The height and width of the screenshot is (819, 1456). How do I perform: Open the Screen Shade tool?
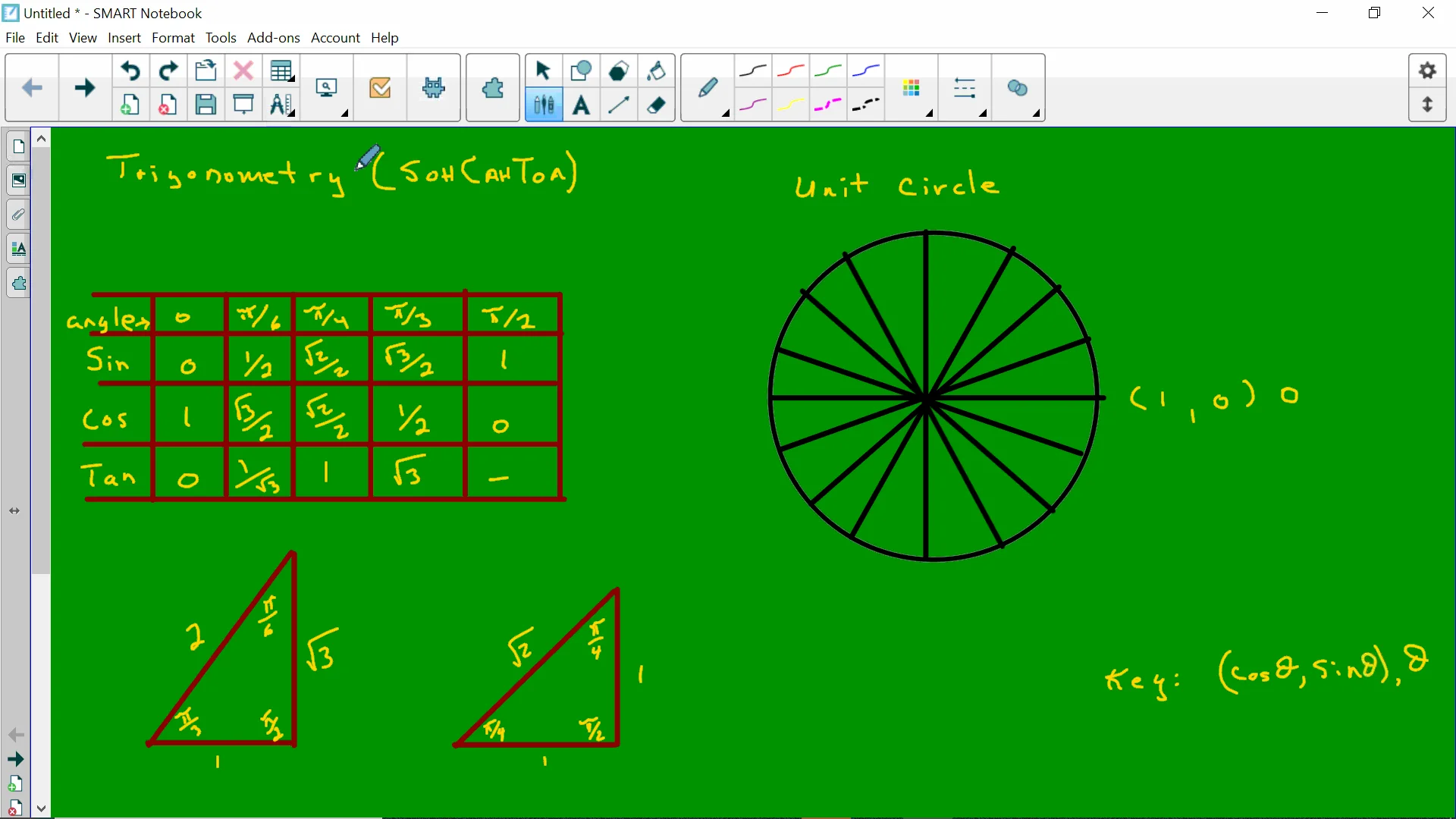pos(243,105)
